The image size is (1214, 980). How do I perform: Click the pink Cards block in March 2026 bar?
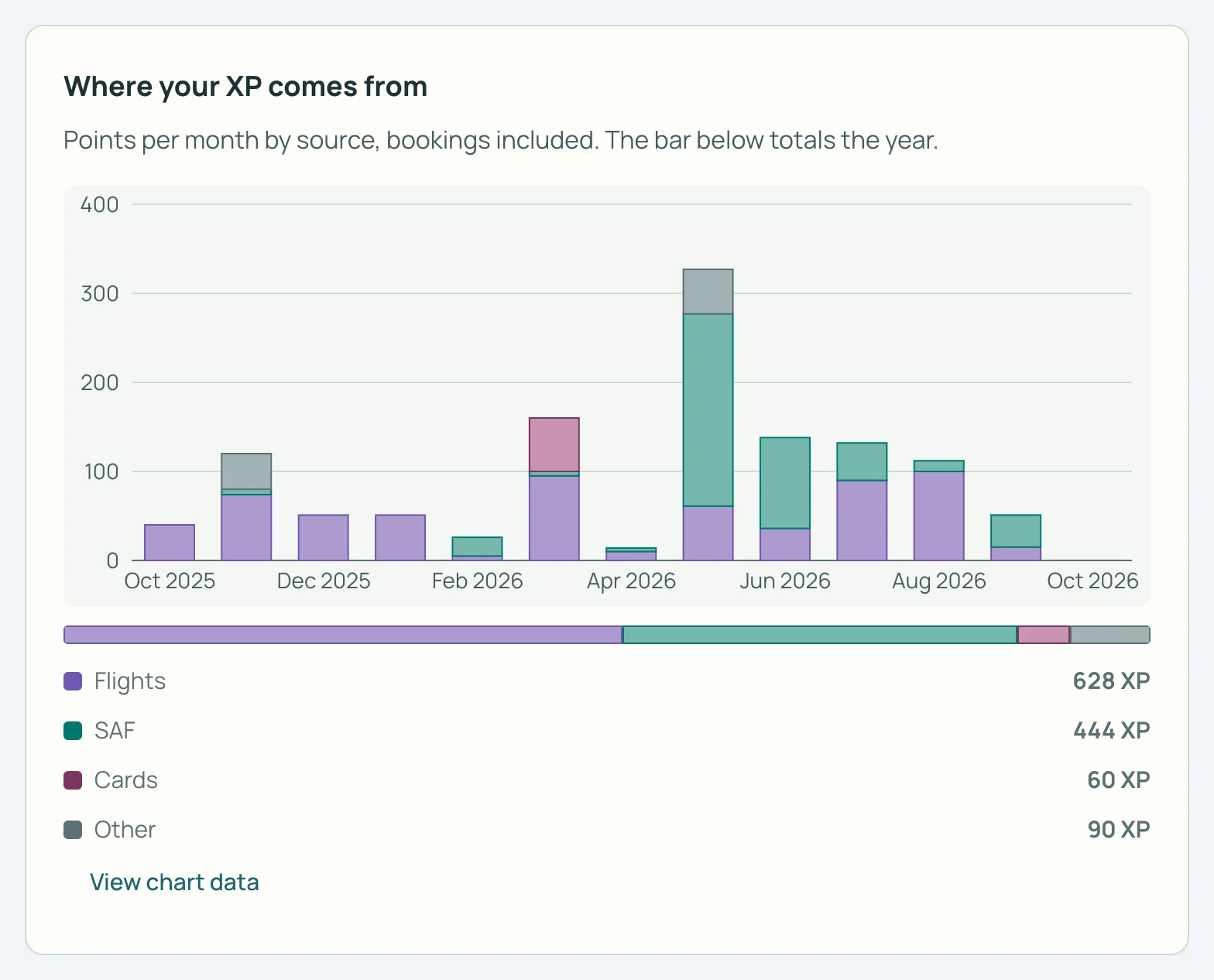[554, 444]
